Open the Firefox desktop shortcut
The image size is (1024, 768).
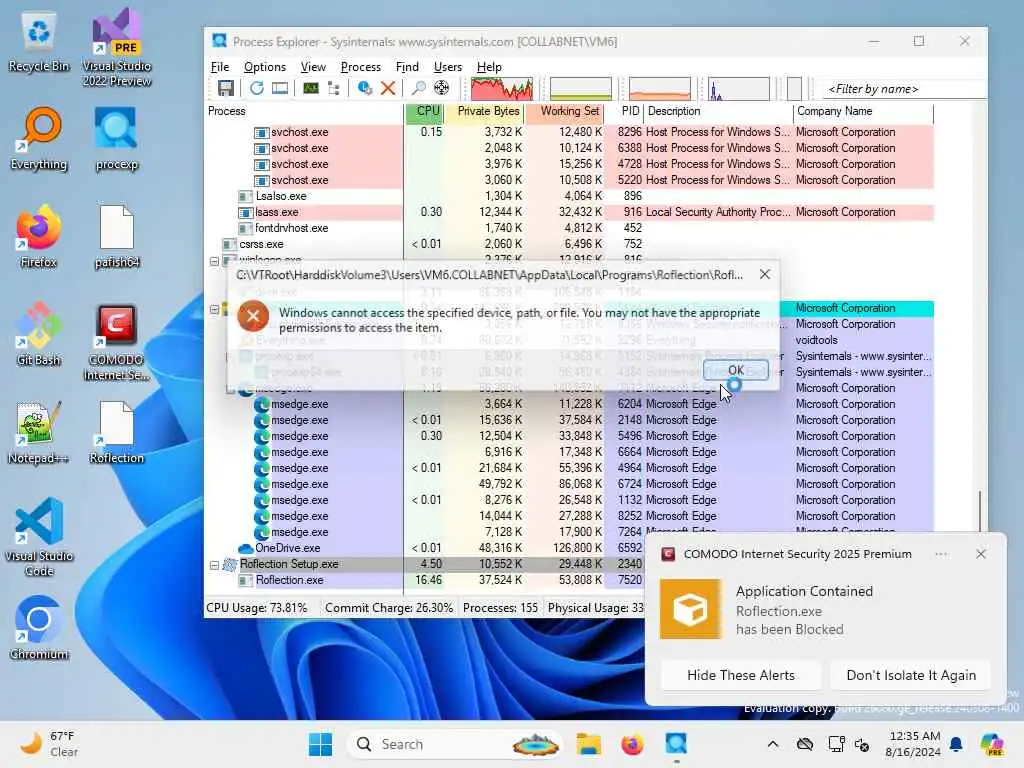pyautogui.click(x=39, y=236)
